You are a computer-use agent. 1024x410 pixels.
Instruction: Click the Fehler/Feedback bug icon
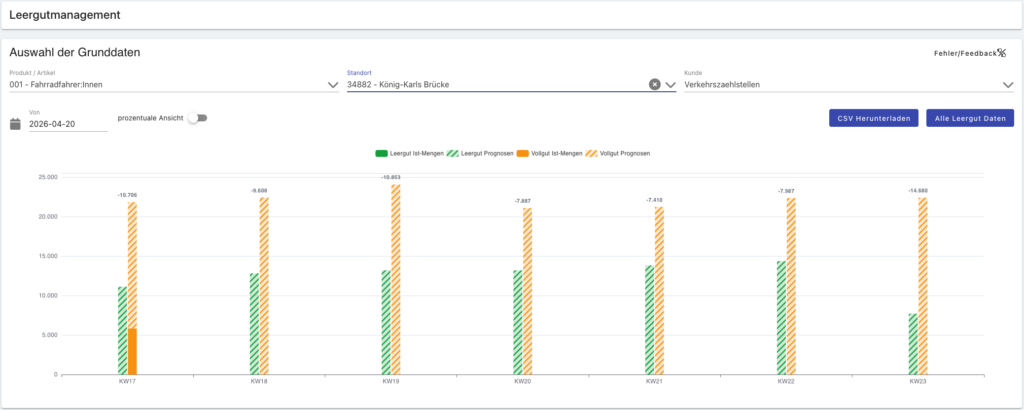[x=1001, y=53]
